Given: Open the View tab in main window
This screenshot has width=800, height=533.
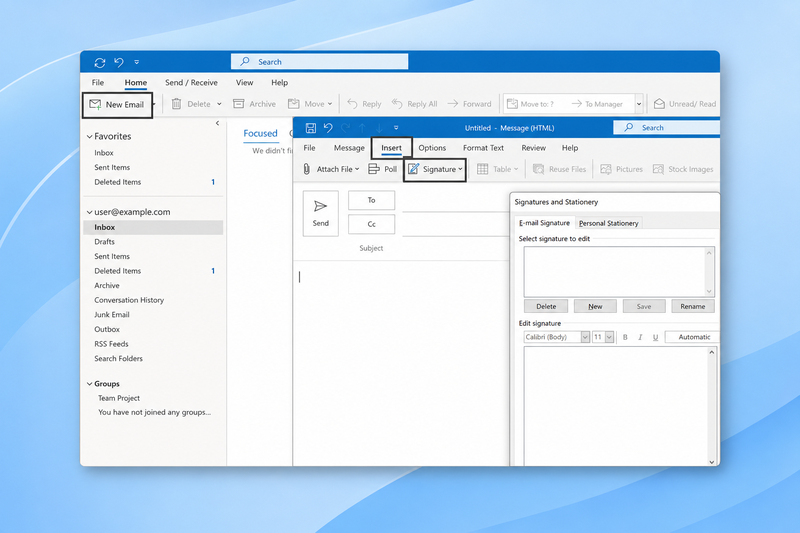Looking at the screenshot, I should point(244,83).
